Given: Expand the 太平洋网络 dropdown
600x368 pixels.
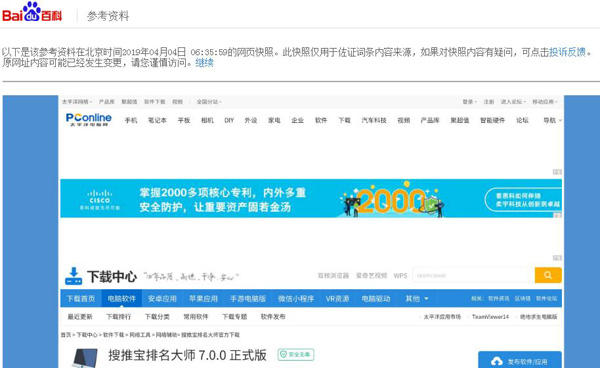Looking at the screenshot, I should pyautogui.click(x=77, y=102).
